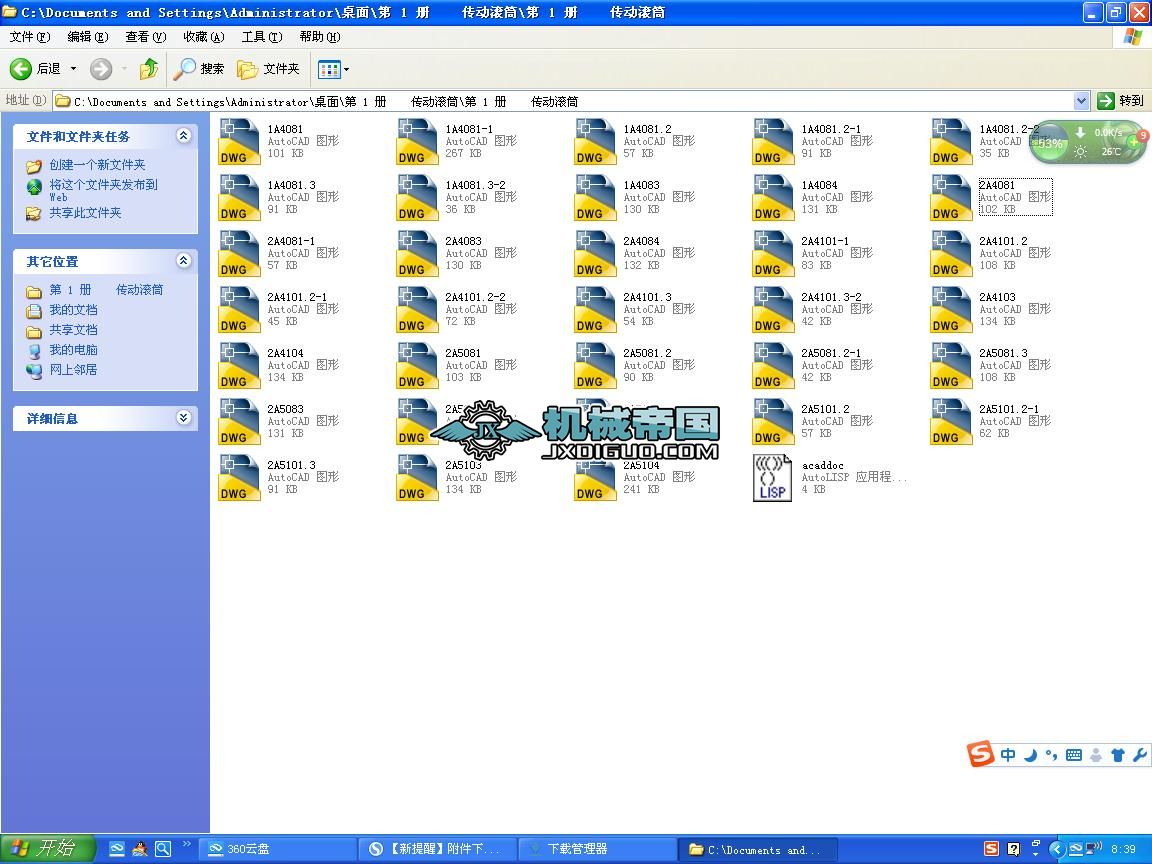Open the Back button history dropdown arrow
This screenshot has width=1152, height=864.
(73, 69)
